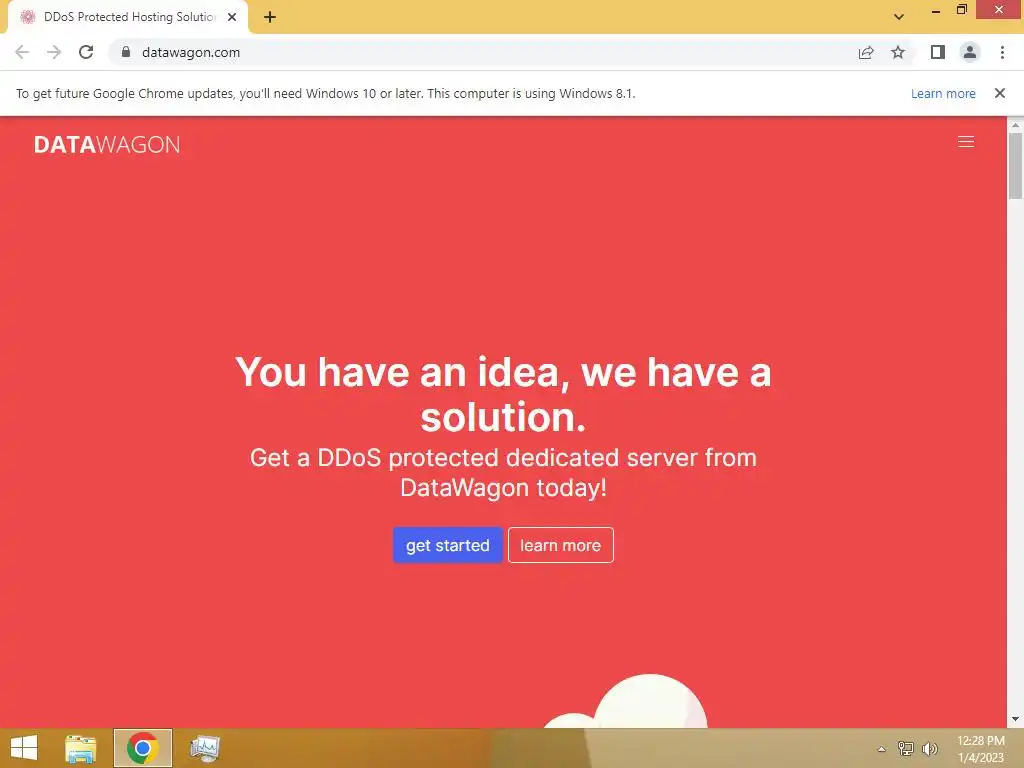Click the Chrome taskbar icon

tap(142, 748)
